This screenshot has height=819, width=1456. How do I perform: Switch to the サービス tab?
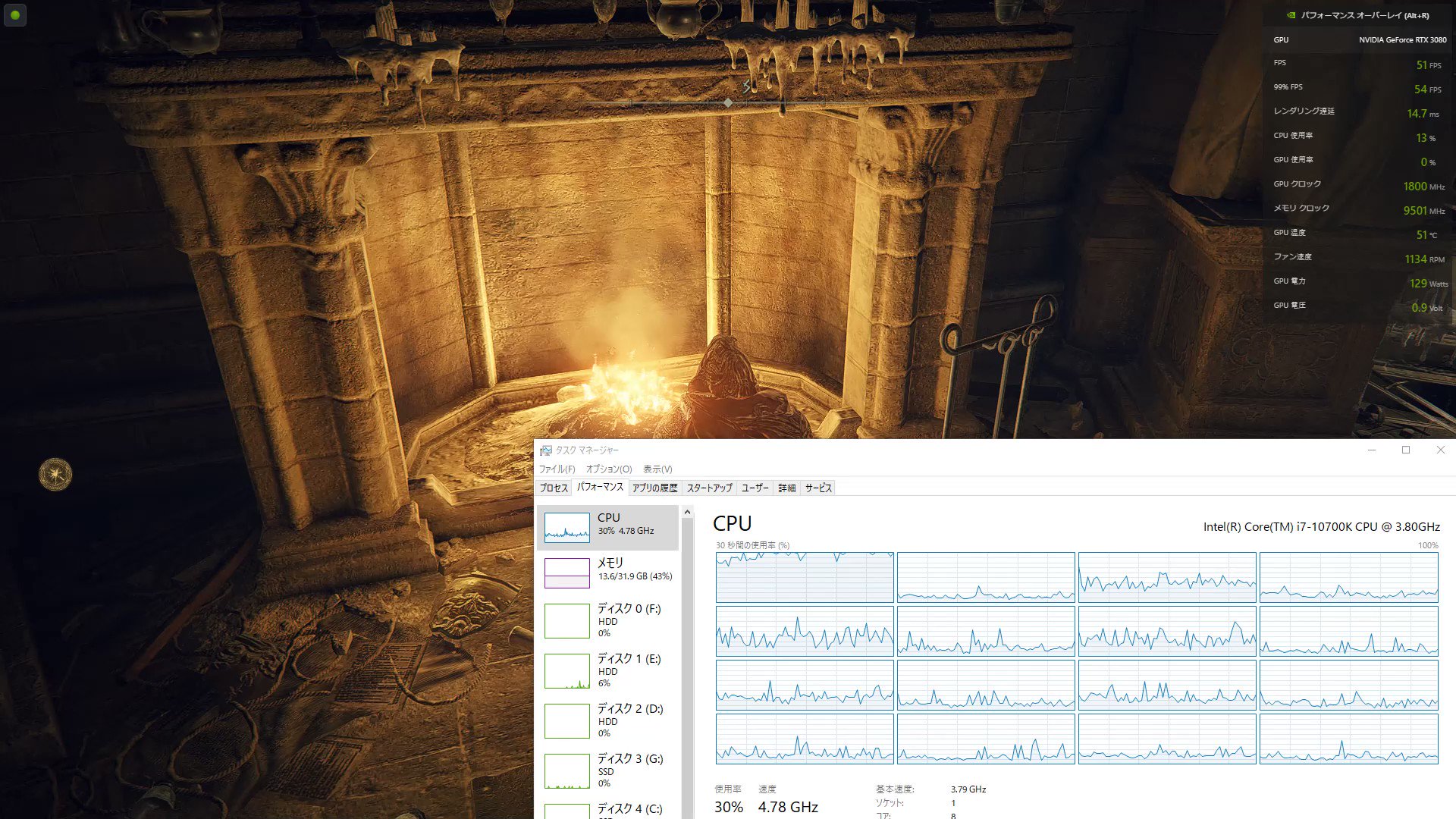(x=818, y=488)
